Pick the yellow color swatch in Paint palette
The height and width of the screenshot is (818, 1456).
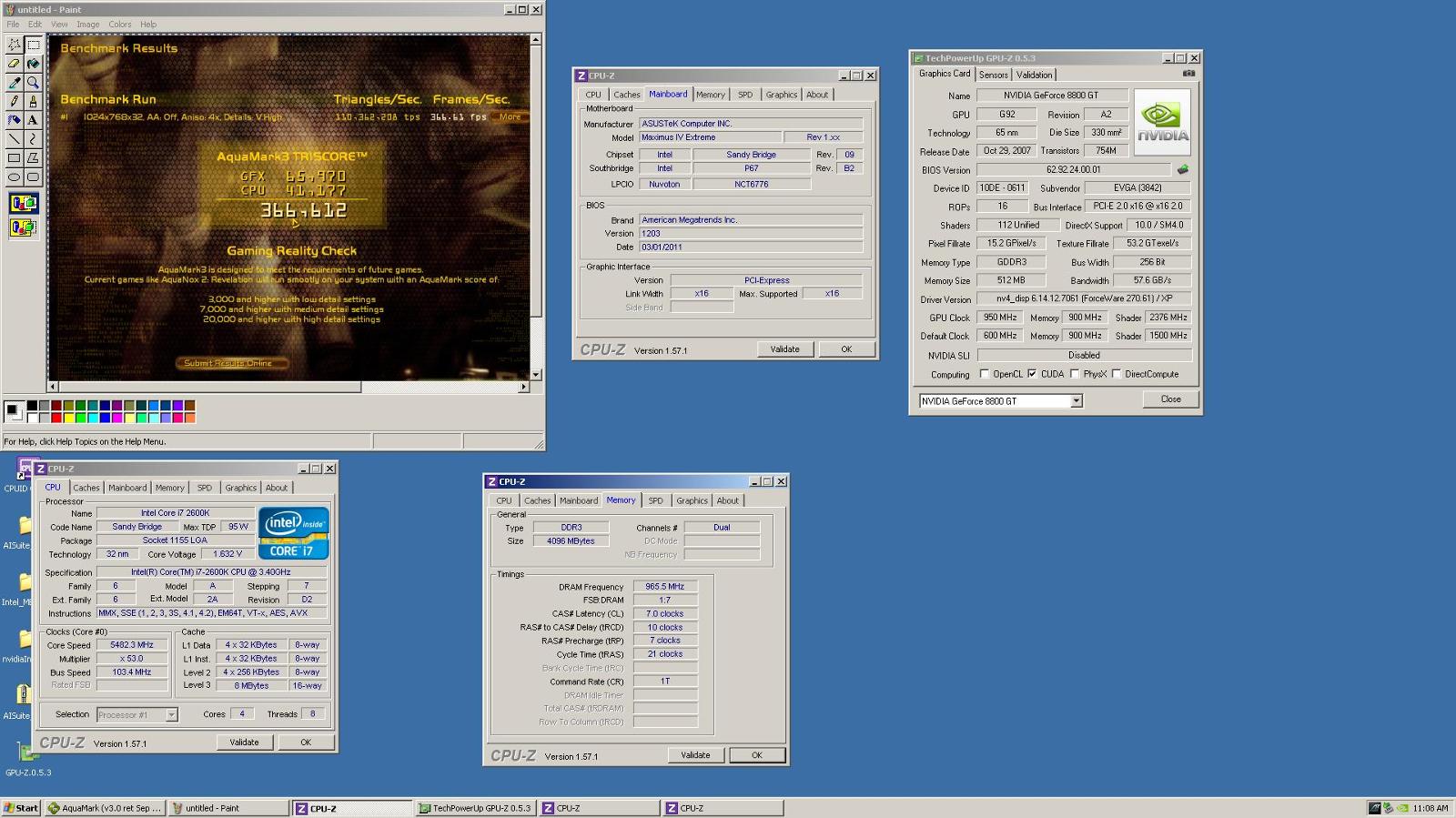(x=68, y=419)
